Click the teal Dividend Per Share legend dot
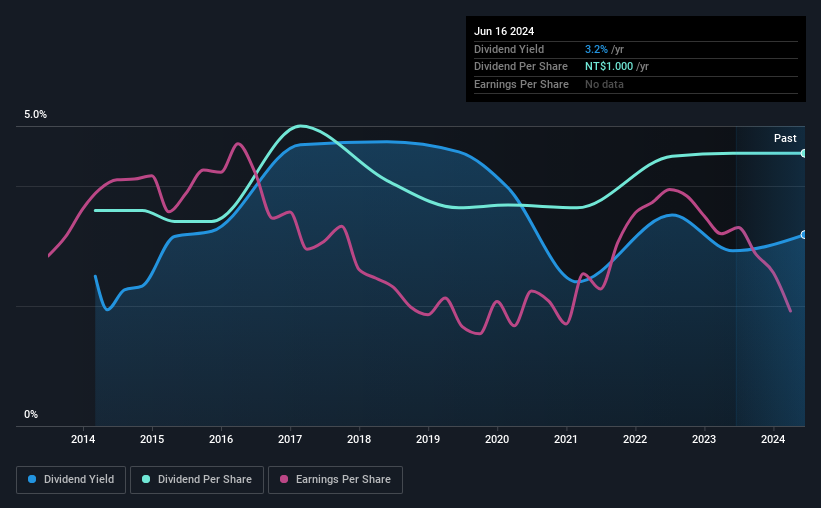 tap(146, 479)
